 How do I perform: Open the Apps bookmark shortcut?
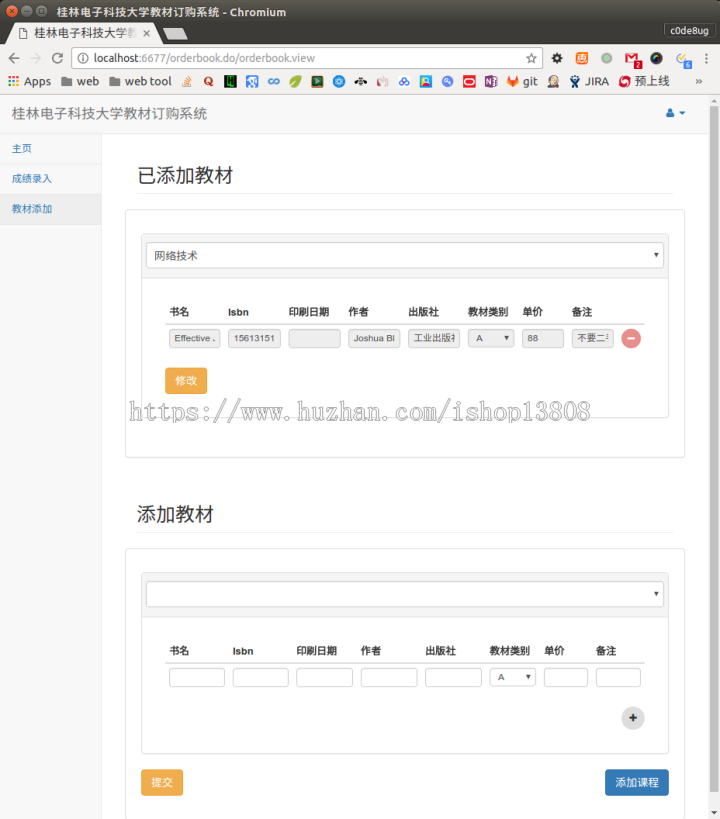point(30,81)
